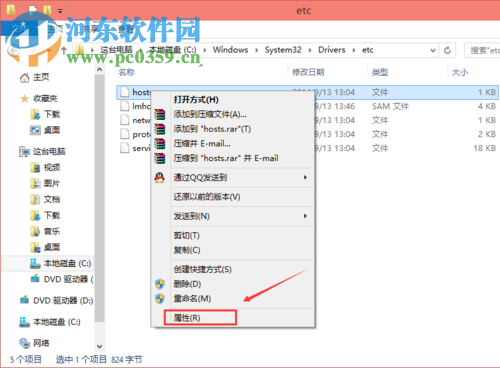The image size is (500, 368).
Task: Click the "18 KB" size cell
Action: (484, 148)
